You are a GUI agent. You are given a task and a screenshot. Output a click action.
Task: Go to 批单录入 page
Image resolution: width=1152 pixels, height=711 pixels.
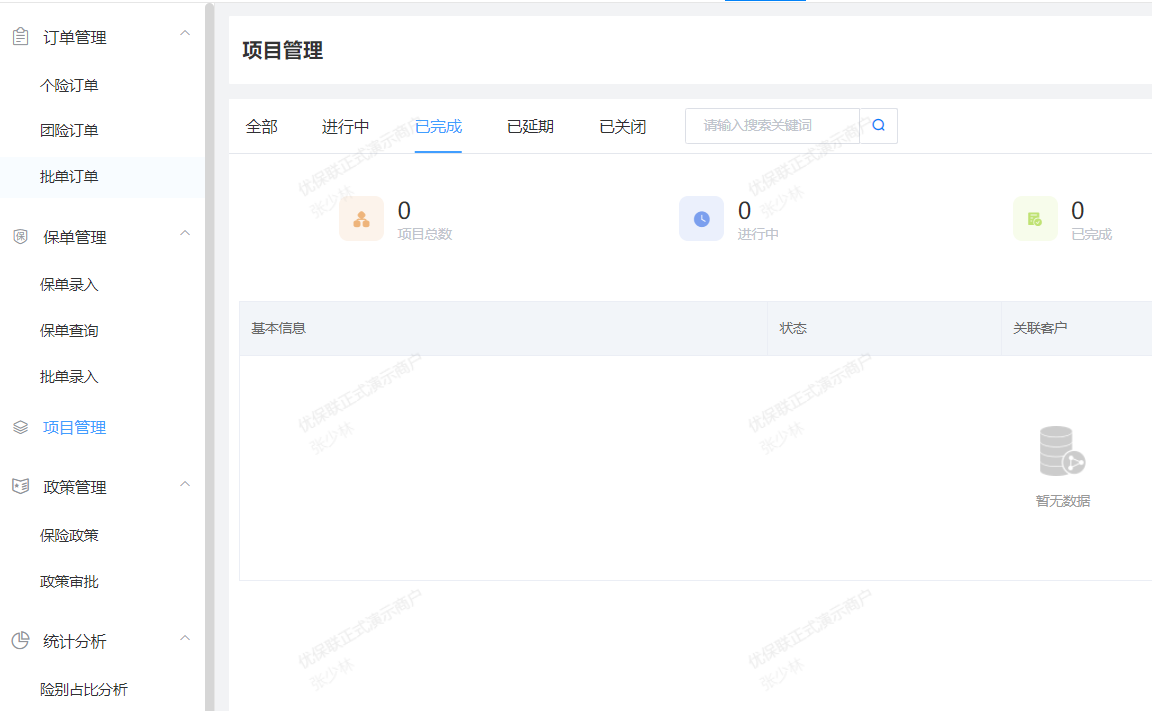pos(69,377)
